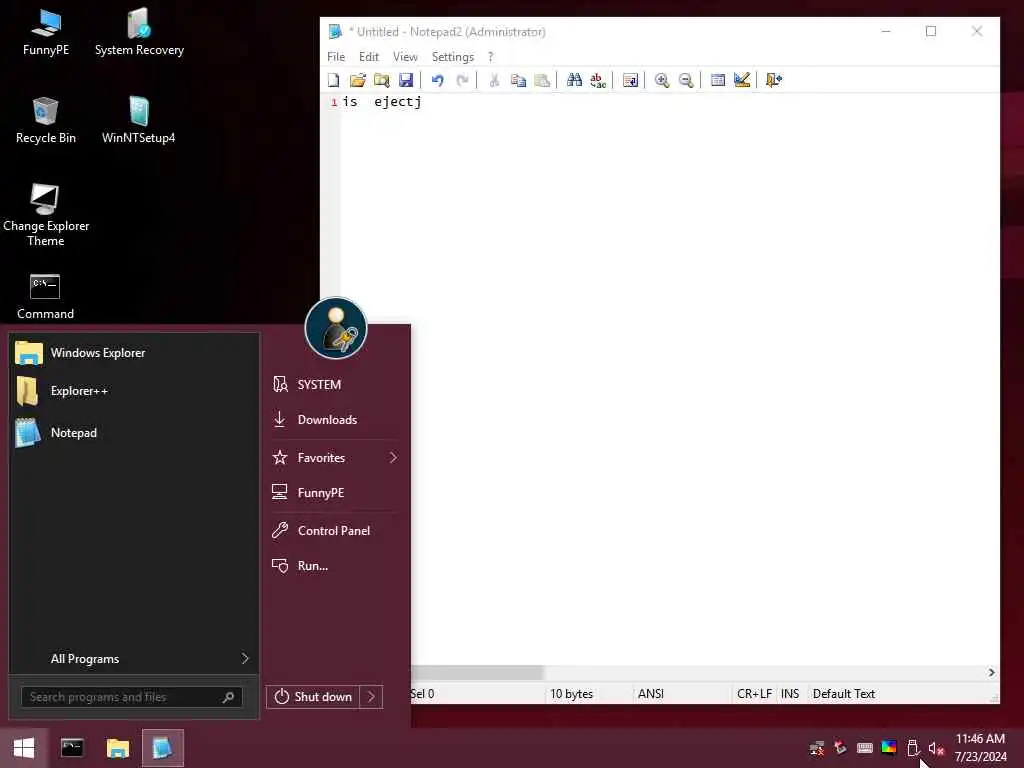Select the System Recovery desktop icon

(x=139, y=33)
